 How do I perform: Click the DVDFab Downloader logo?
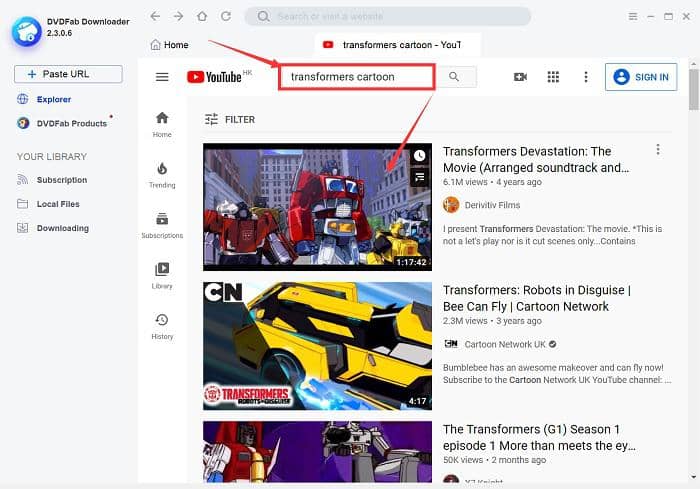[x=27, y=31]
